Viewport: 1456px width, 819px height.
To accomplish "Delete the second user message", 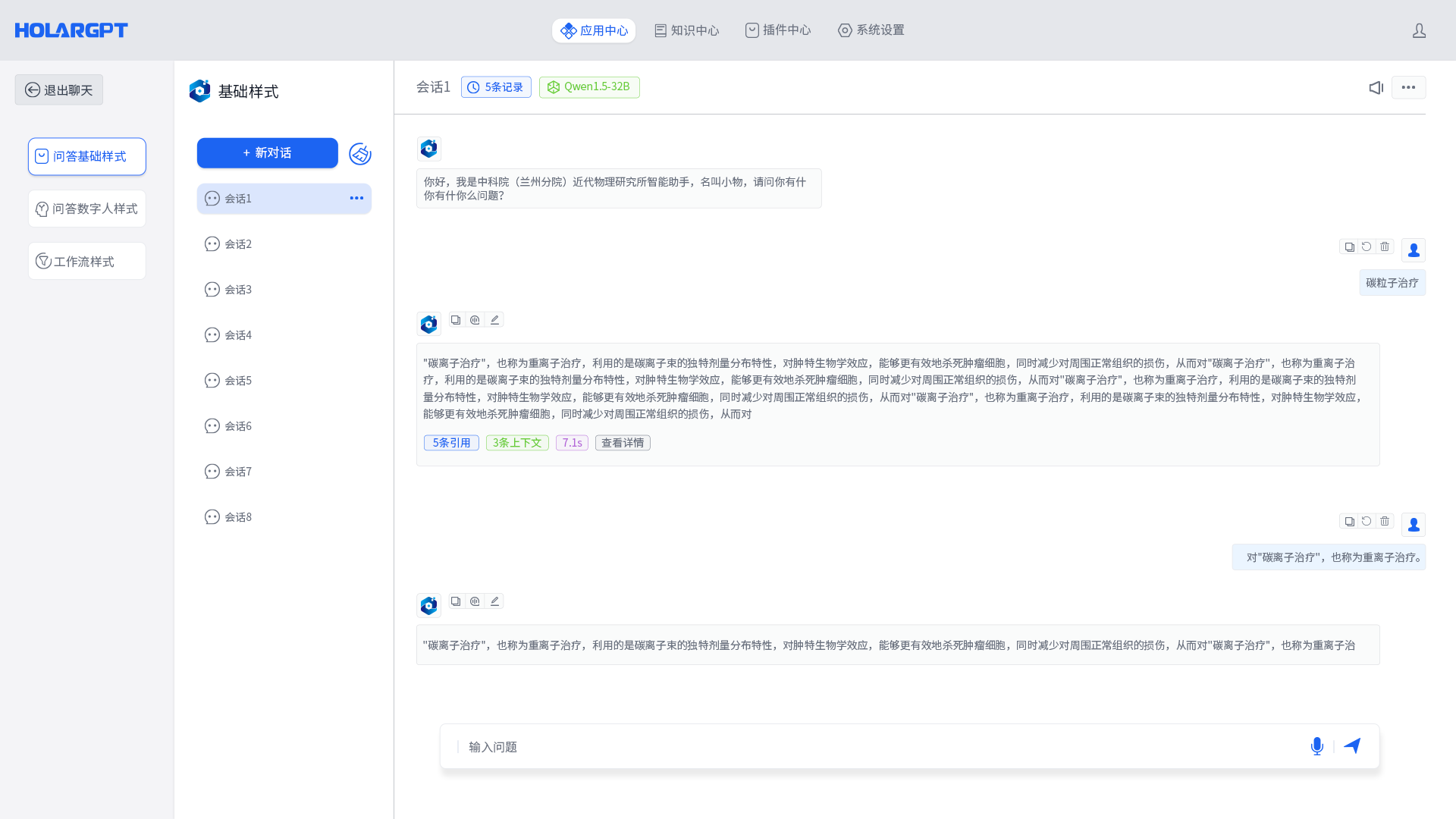I will [1385, 522].
